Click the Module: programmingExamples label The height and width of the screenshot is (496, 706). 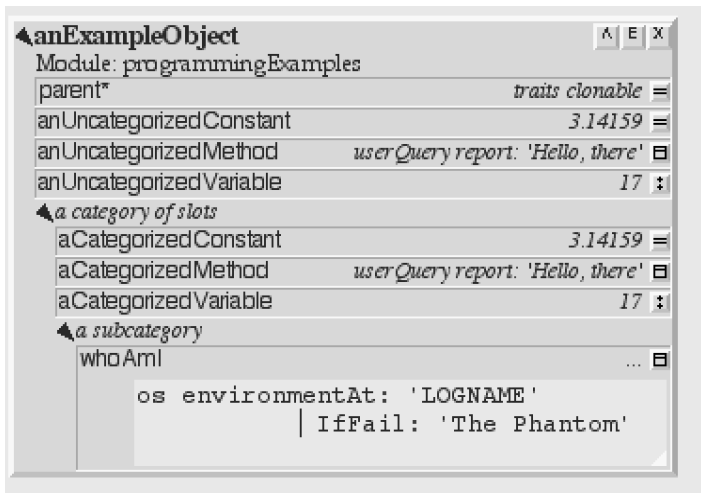pyautogui.click(x=198, y=64)
